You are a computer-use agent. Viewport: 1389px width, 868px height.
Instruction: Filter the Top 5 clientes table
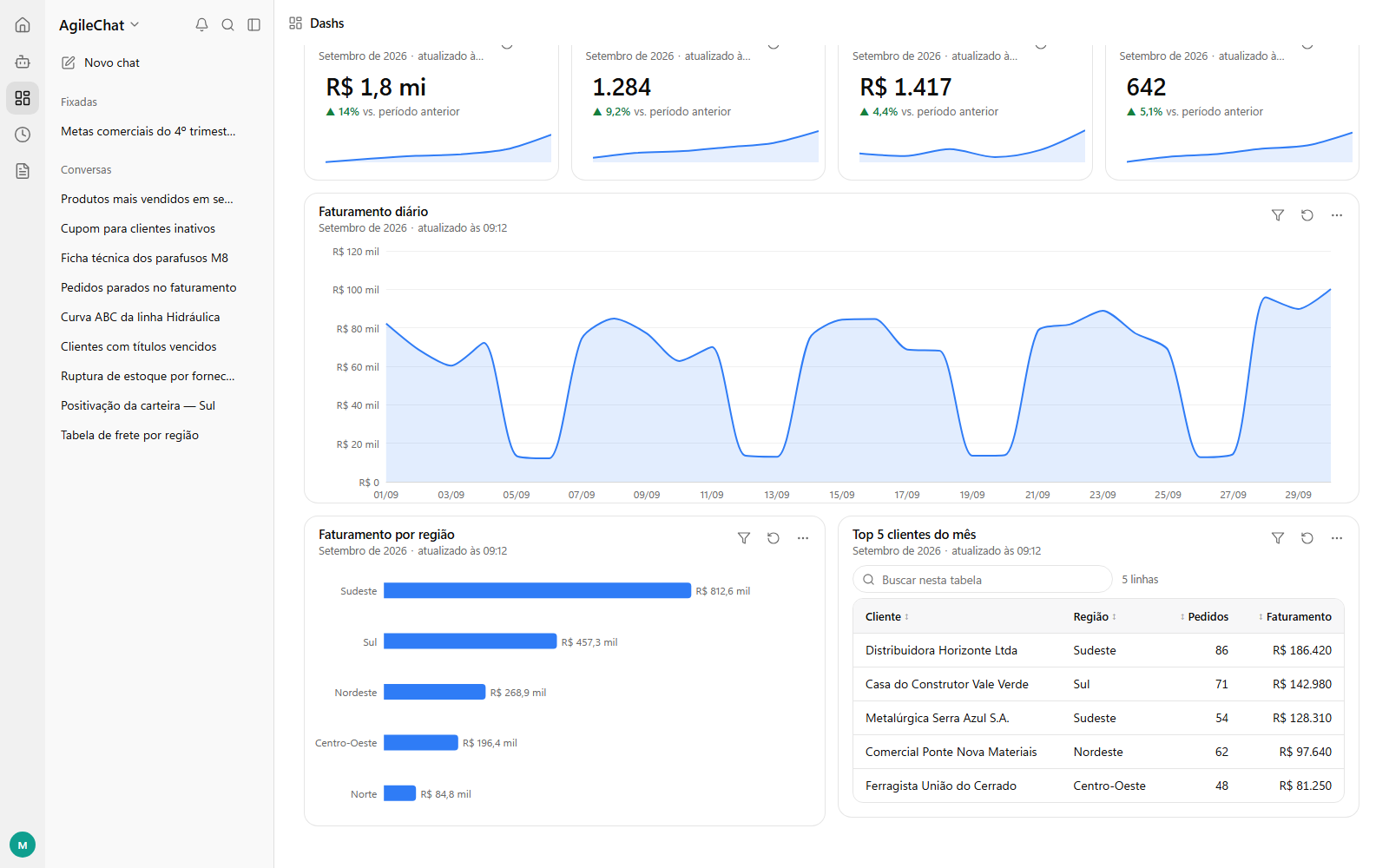pyautogui.click(x=1278, y=538)
